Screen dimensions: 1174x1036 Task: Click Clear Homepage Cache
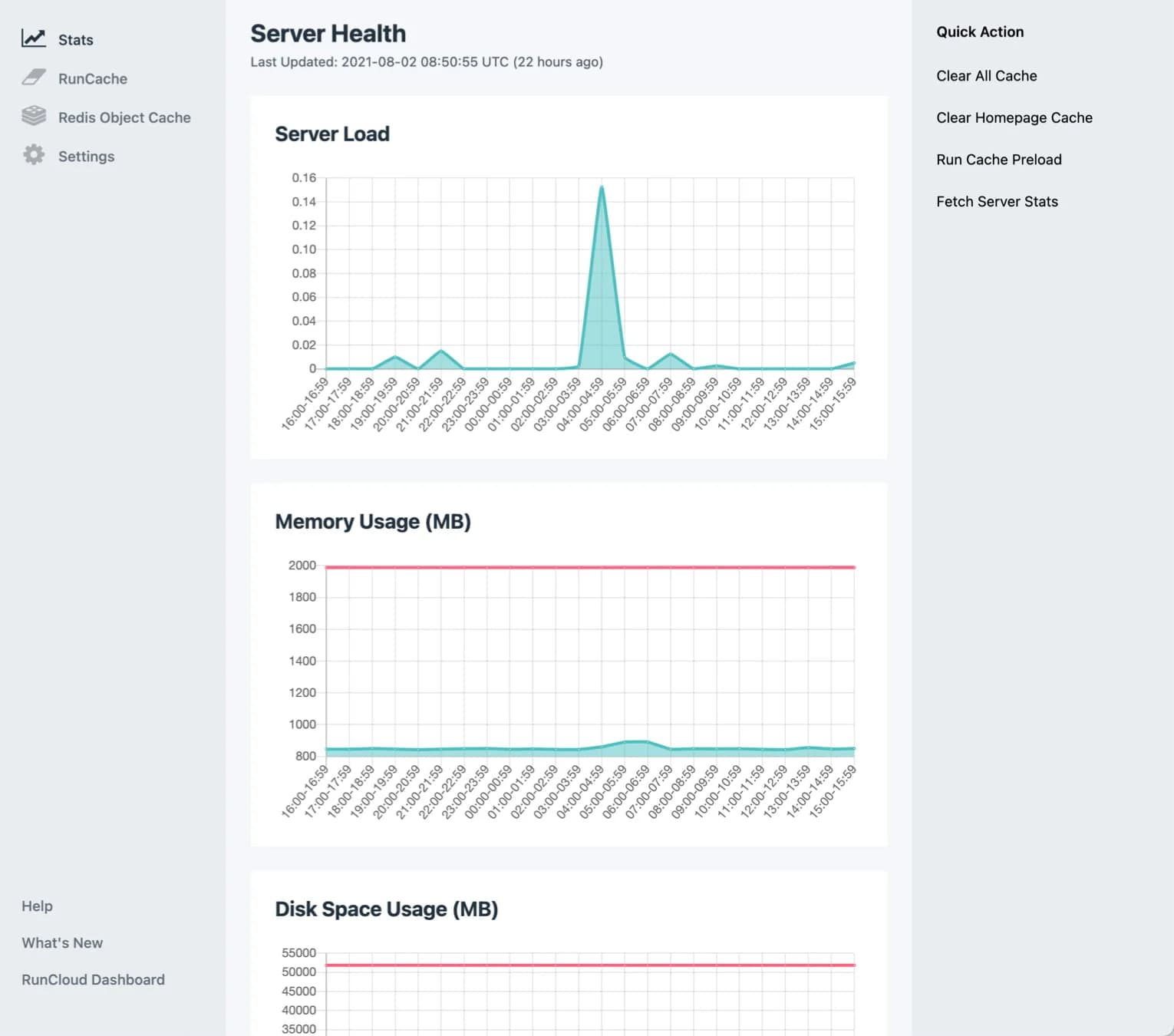pos(1014,117)
